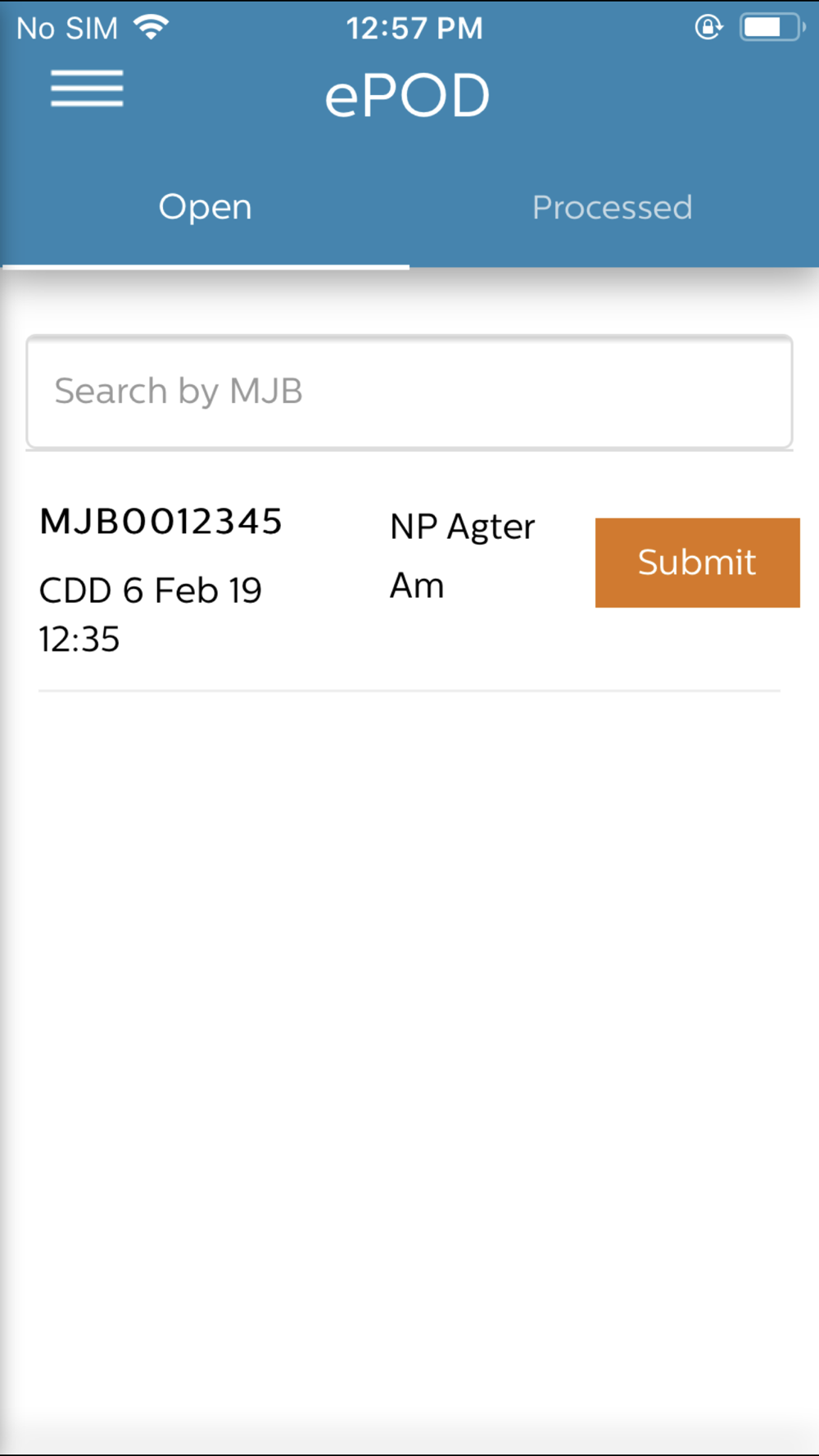
Task: Tap the orientation lock status icon
Action: (708, 28)
